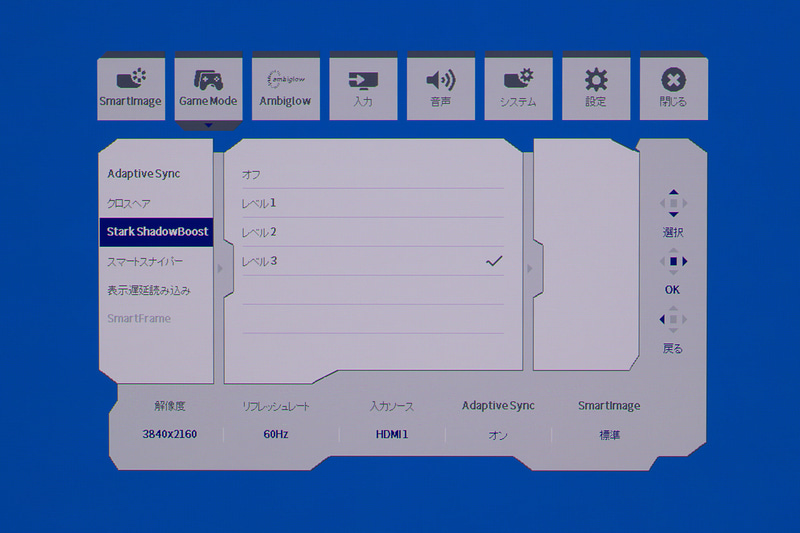
Task: Click the SmartImage status bar label
Action: point(609,406)
